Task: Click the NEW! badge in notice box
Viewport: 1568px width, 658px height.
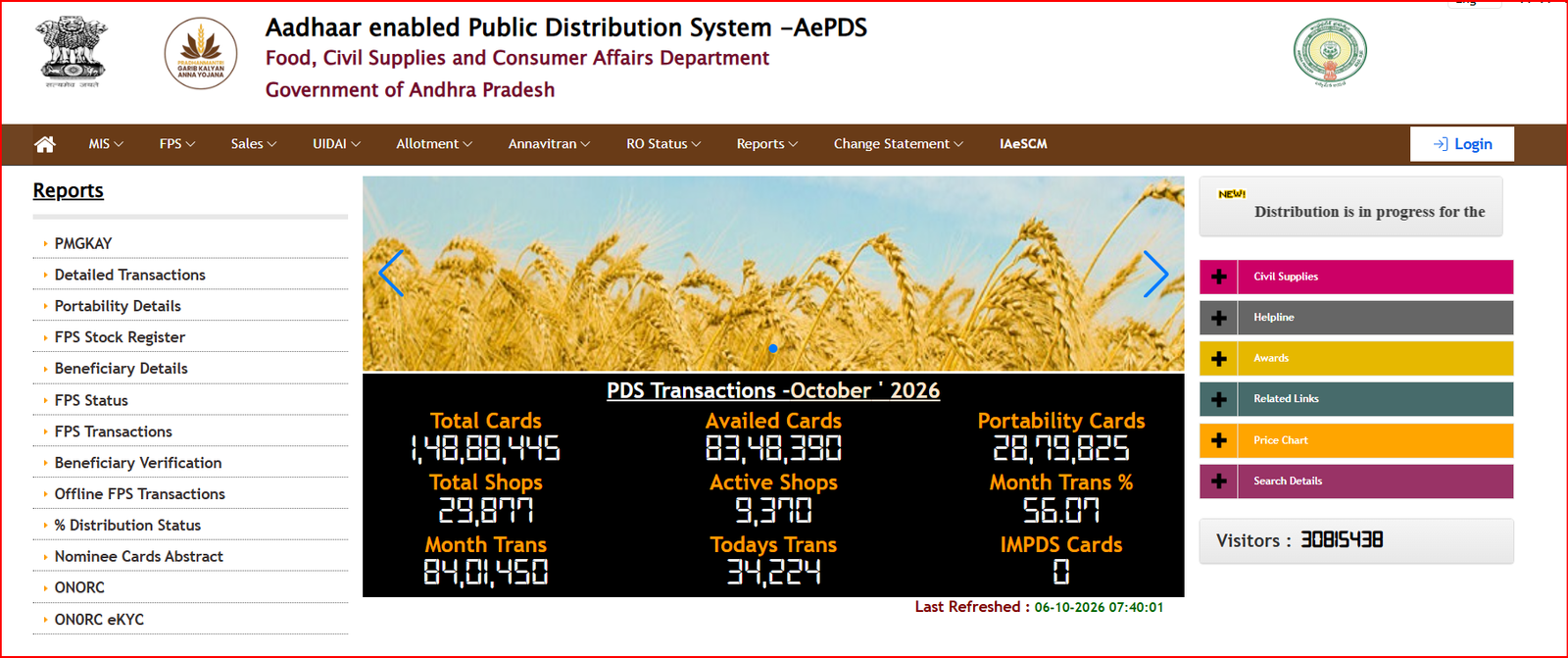Action: 1232,194
